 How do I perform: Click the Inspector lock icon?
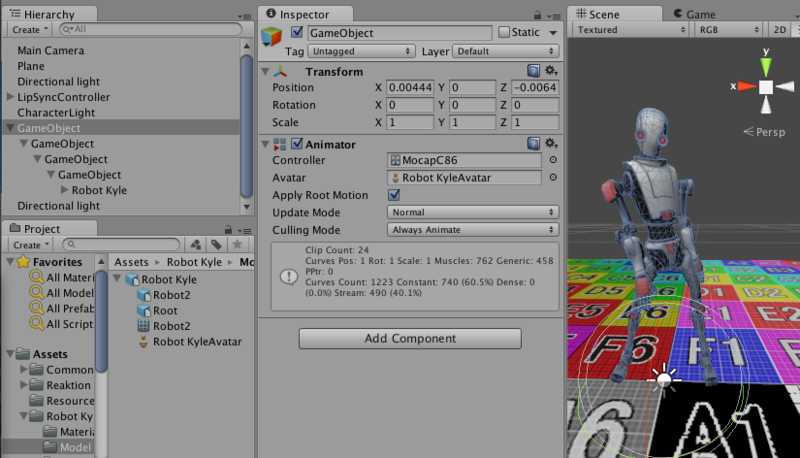point(537,15)
